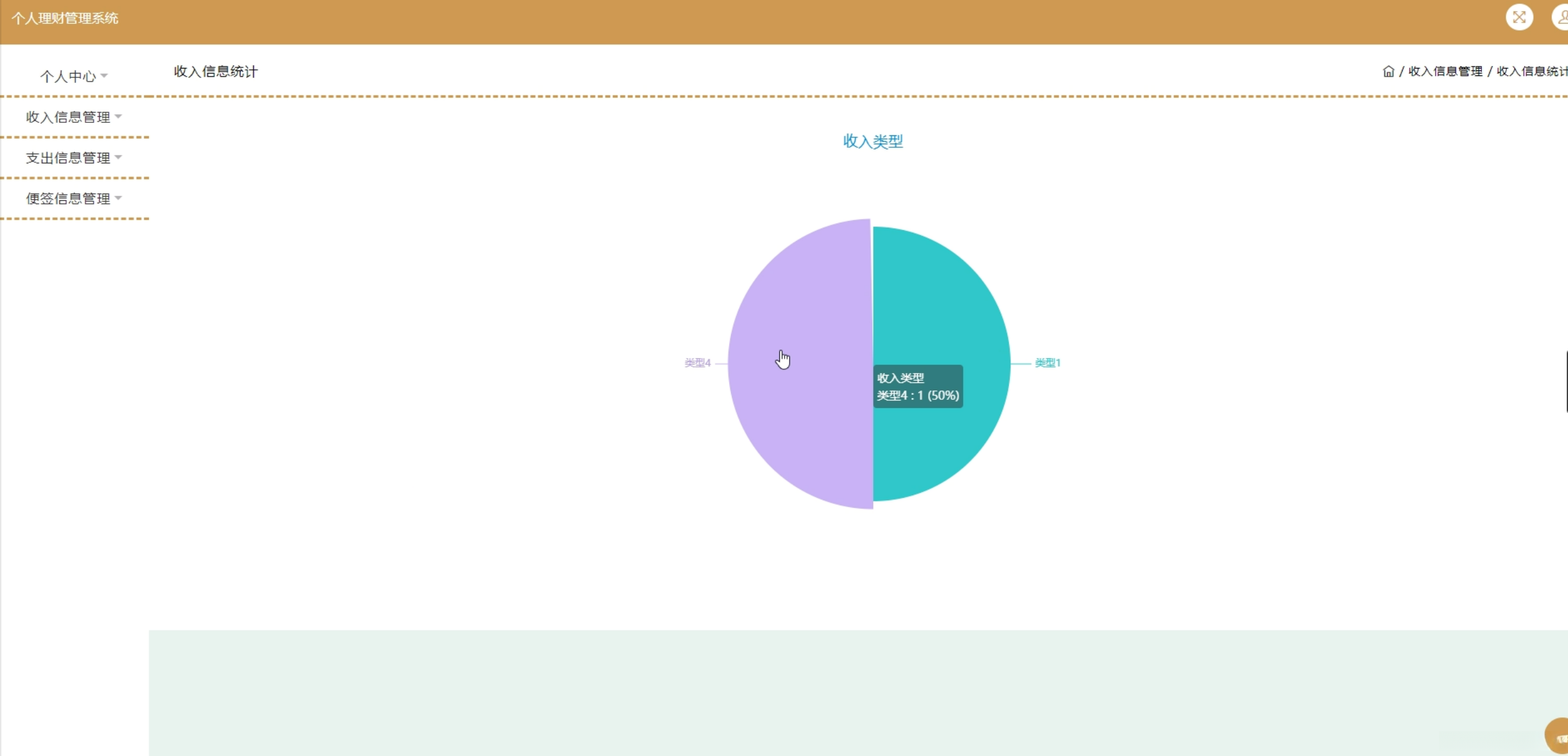Open the 支出信息管理 menu item
This screenshot has height=756, width=1568.
tap(68, 158)
